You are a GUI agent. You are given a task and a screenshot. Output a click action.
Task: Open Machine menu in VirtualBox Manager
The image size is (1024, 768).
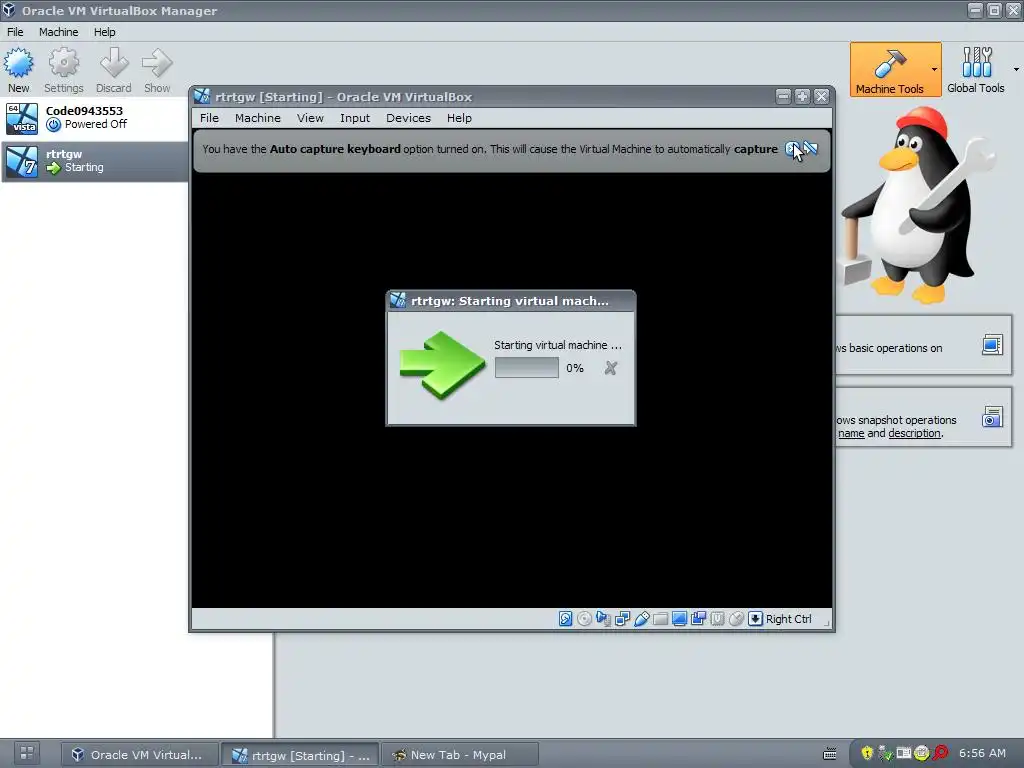coord(58,32)
